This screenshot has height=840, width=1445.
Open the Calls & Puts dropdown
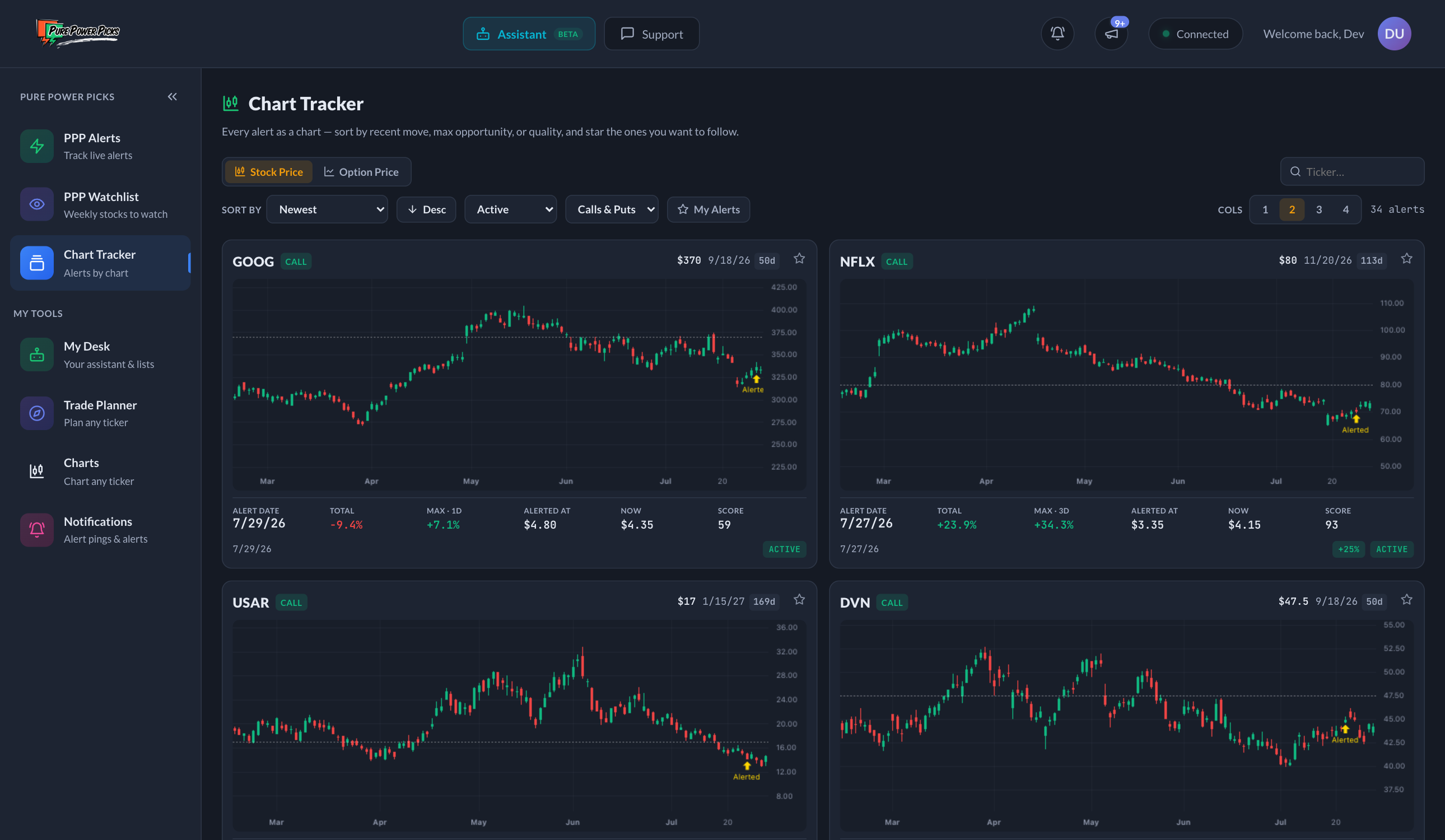(611, 209)
